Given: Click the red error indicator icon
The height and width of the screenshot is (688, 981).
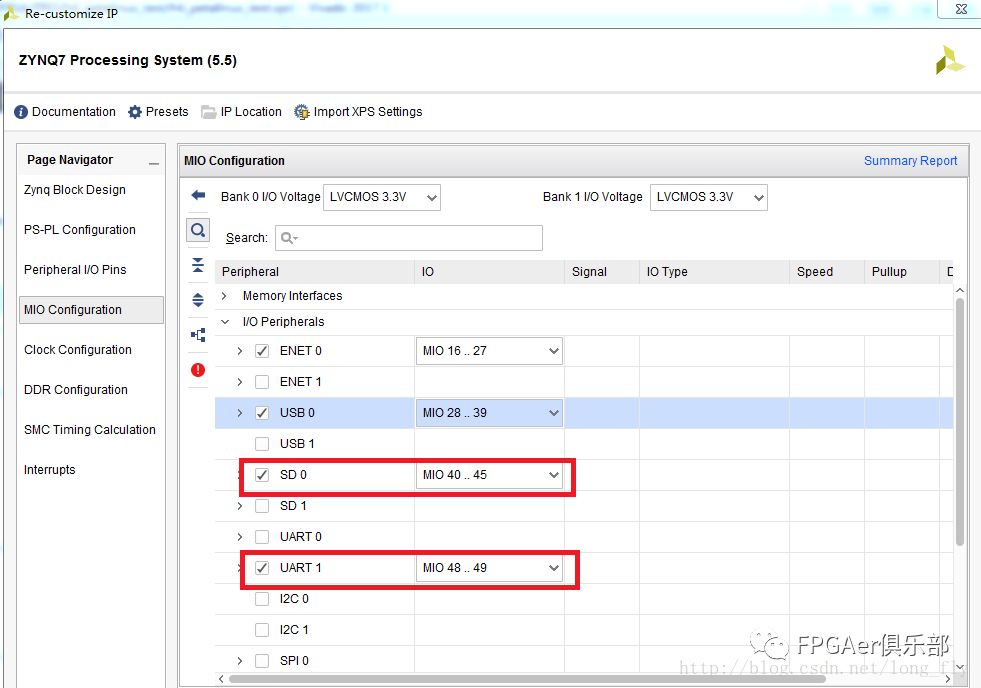Looking at the screenshot, I should [x=198, y=370].
